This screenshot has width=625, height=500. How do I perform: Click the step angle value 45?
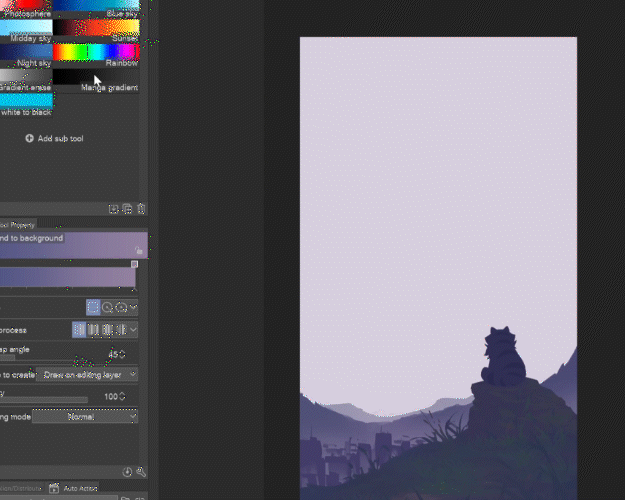click(113, 354)
